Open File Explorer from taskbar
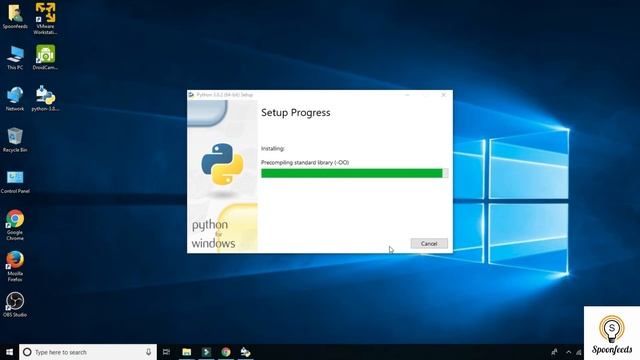640x360 pixels. point(187,352)
